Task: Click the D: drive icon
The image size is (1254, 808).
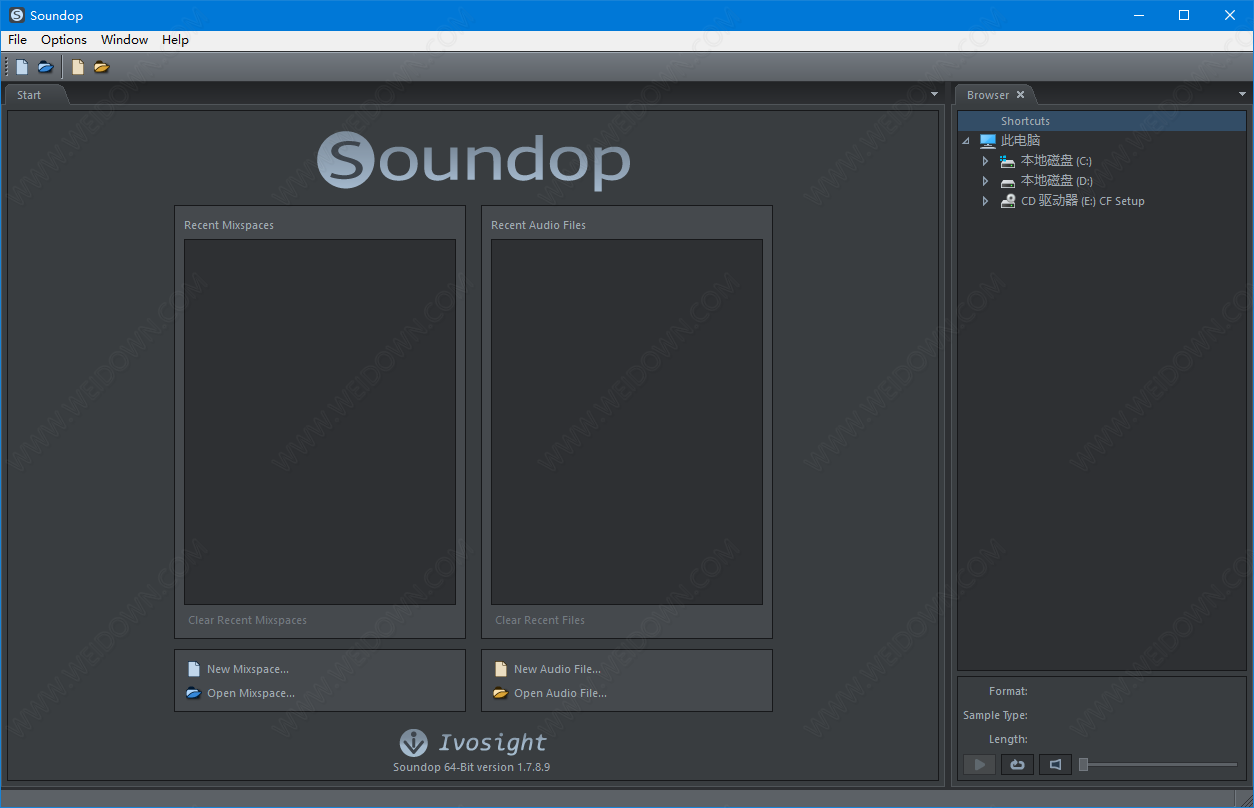Action: pos(1008,181)
